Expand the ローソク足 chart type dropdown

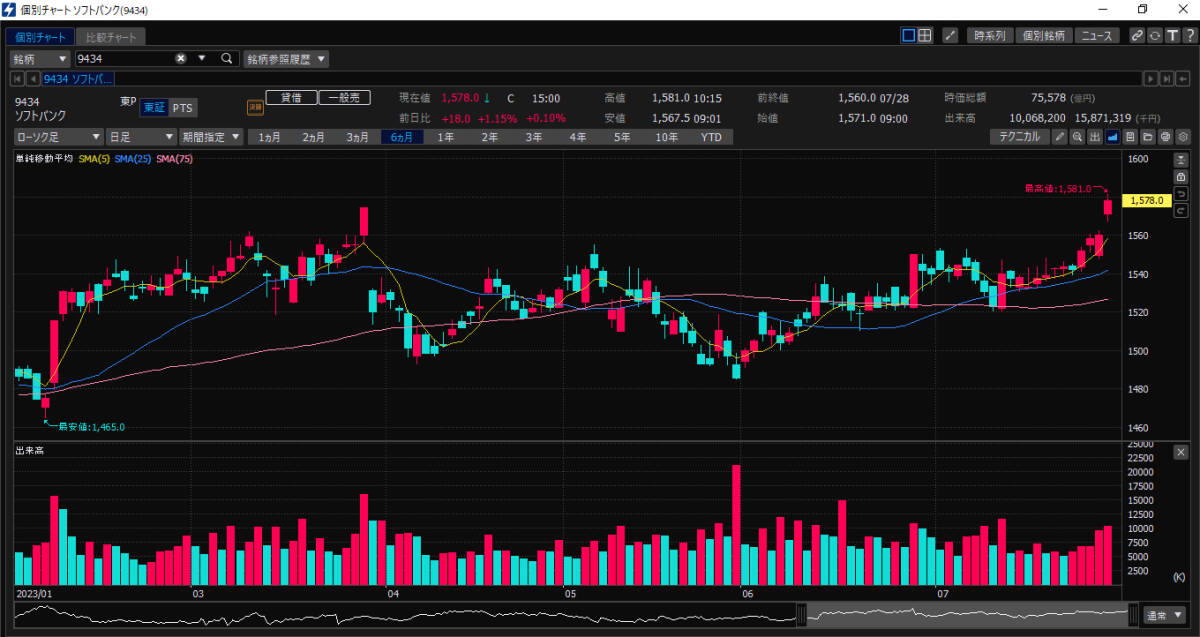point(58,137)
